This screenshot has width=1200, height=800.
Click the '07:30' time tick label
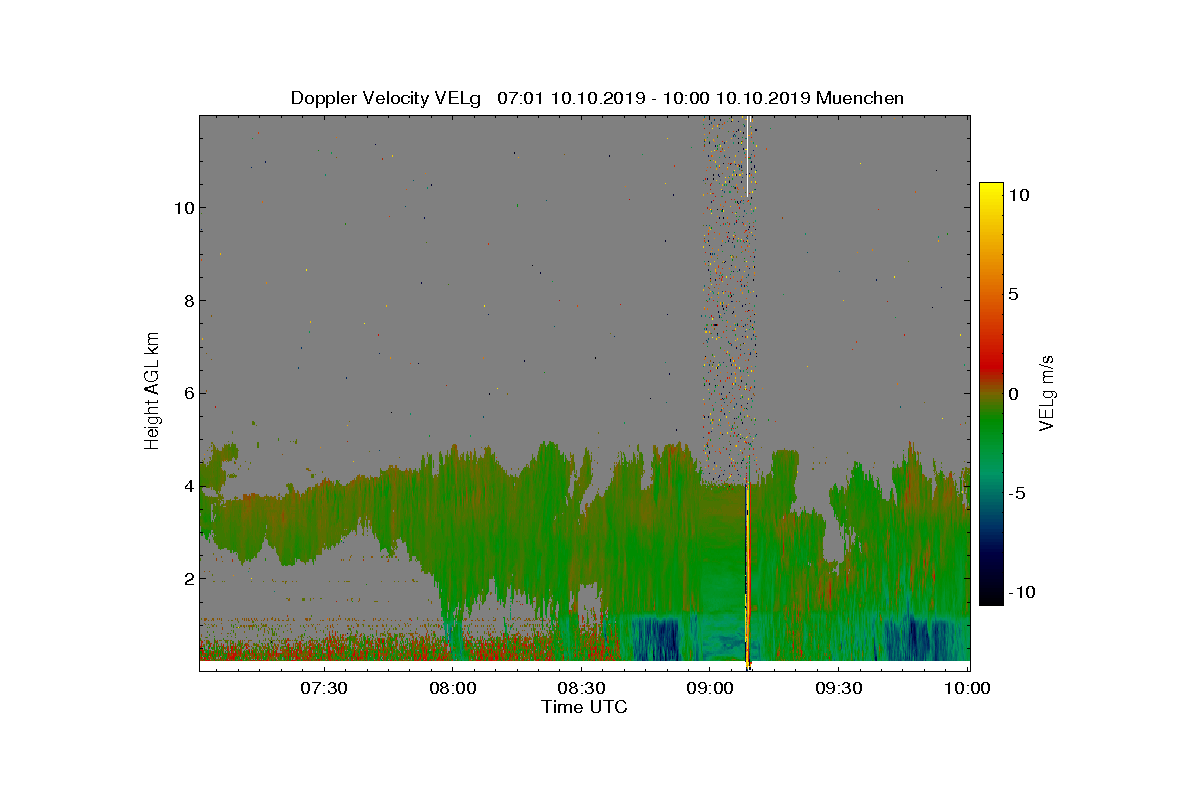(323, 688)
